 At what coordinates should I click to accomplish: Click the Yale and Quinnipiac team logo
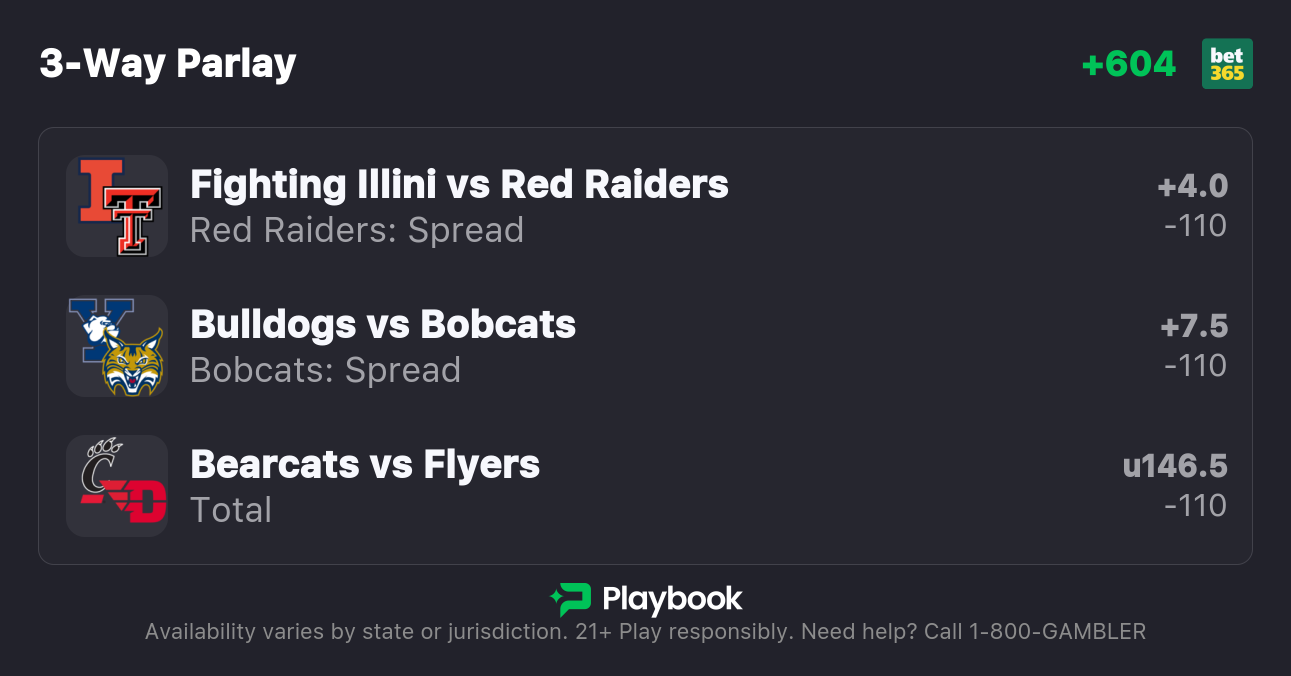(x=117, y=346)
